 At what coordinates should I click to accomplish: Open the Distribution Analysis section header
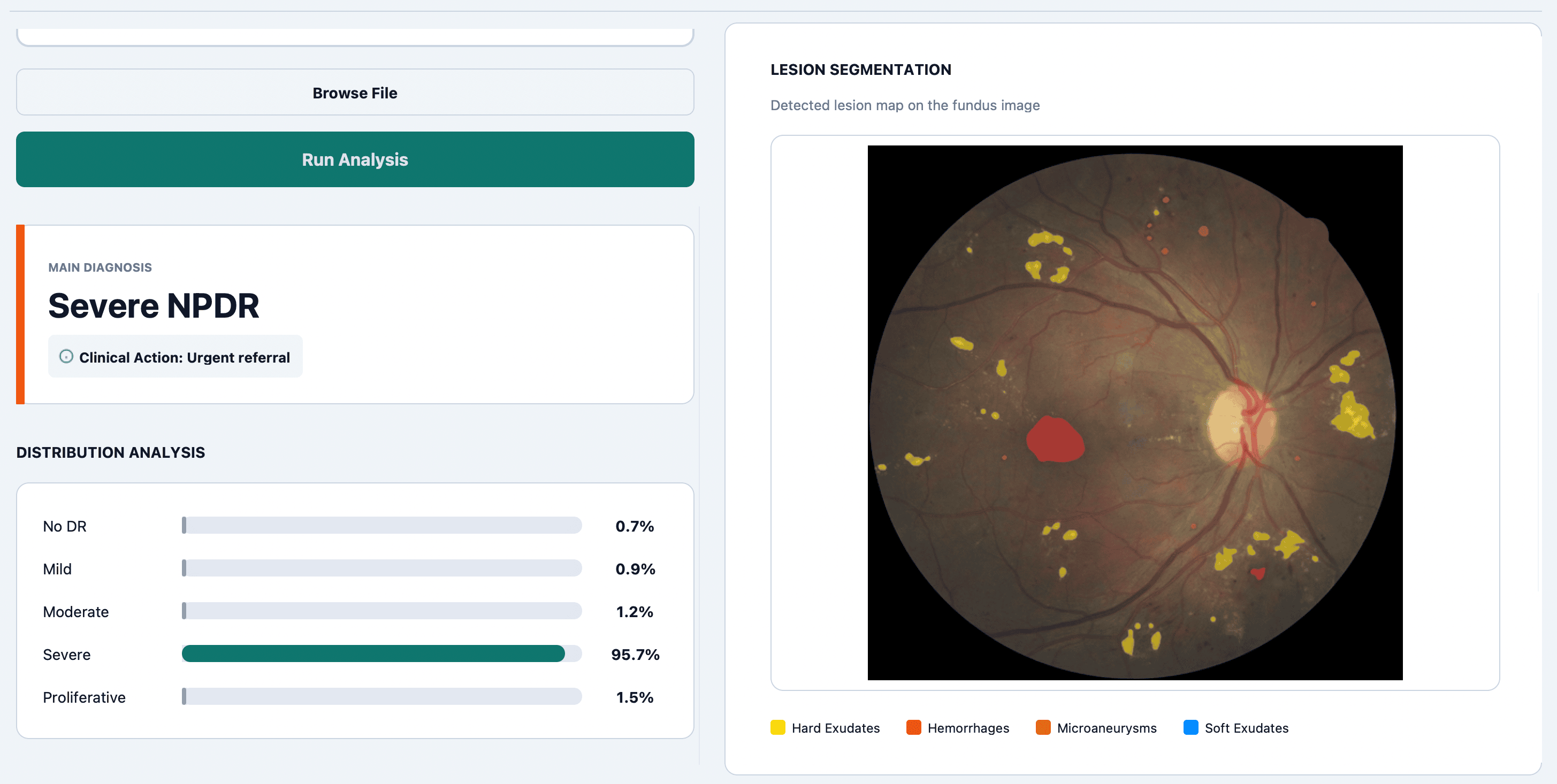[x=111, y=452]
